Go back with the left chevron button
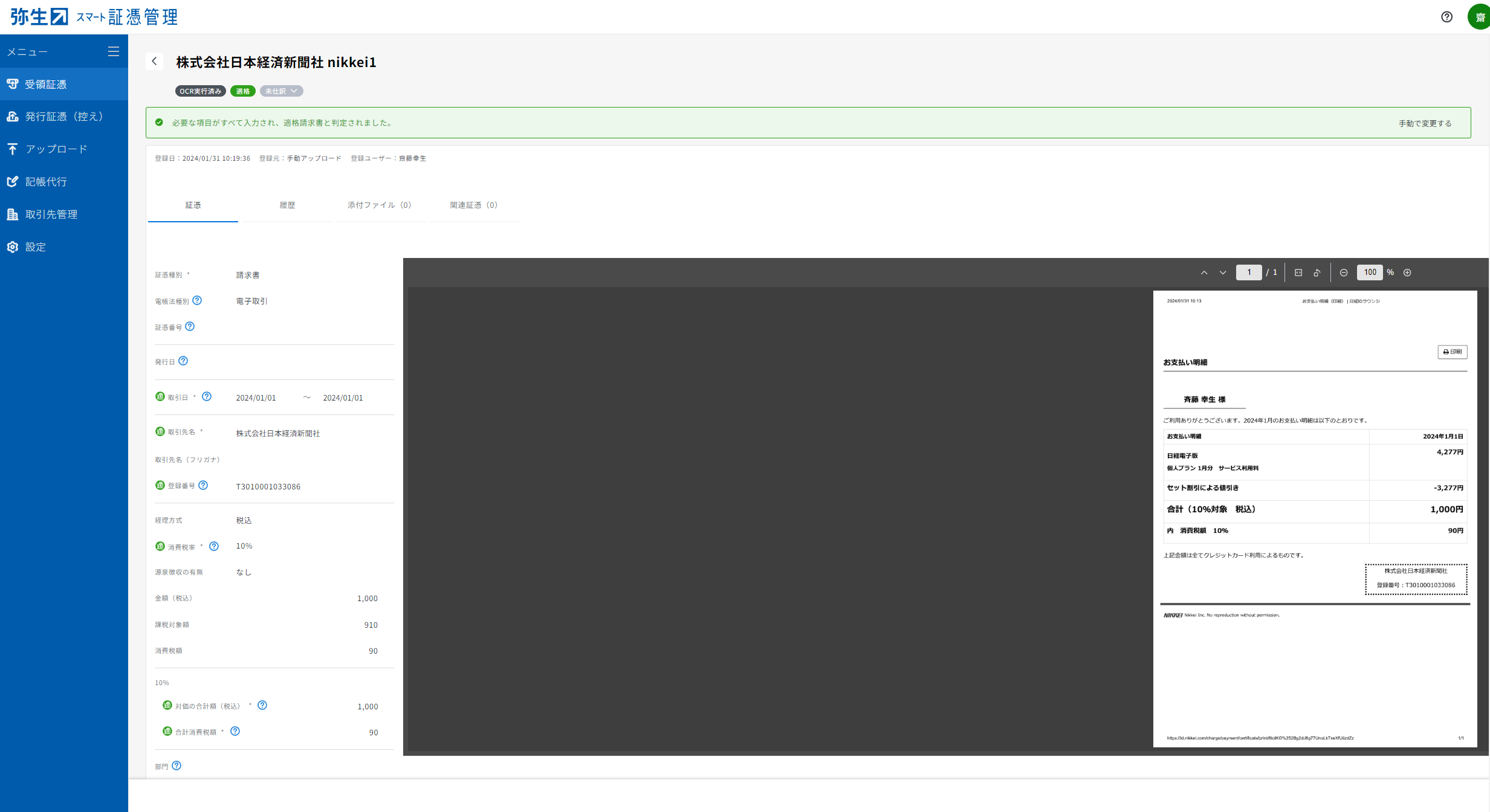 tap(154, 61)
